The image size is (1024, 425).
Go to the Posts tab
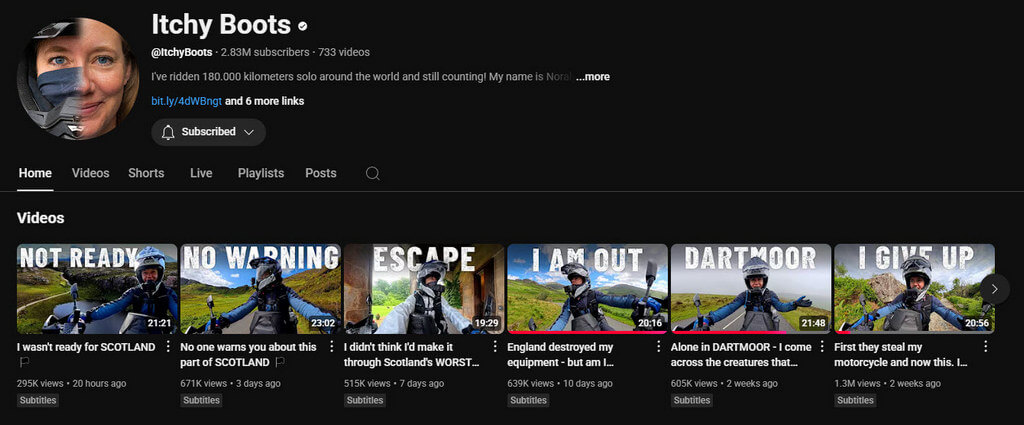[x=321, y=173]
